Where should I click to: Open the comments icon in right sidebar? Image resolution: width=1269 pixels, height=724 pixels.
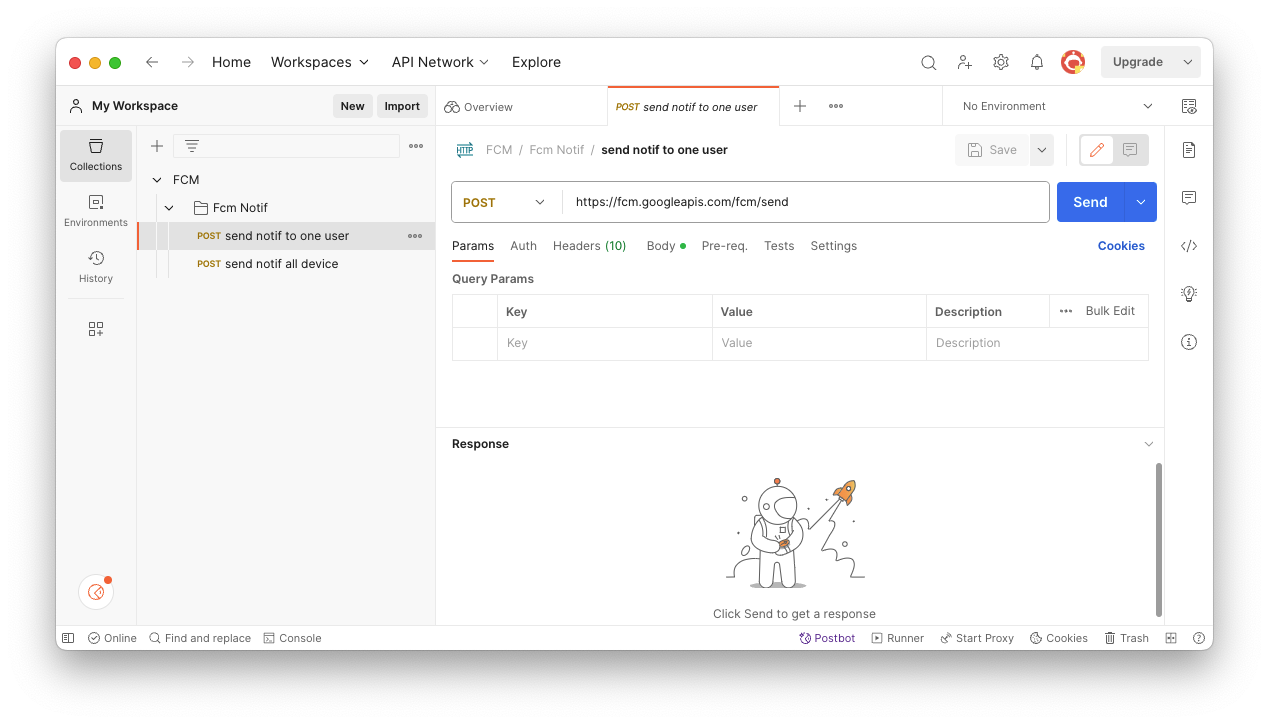coord(1189,198)
